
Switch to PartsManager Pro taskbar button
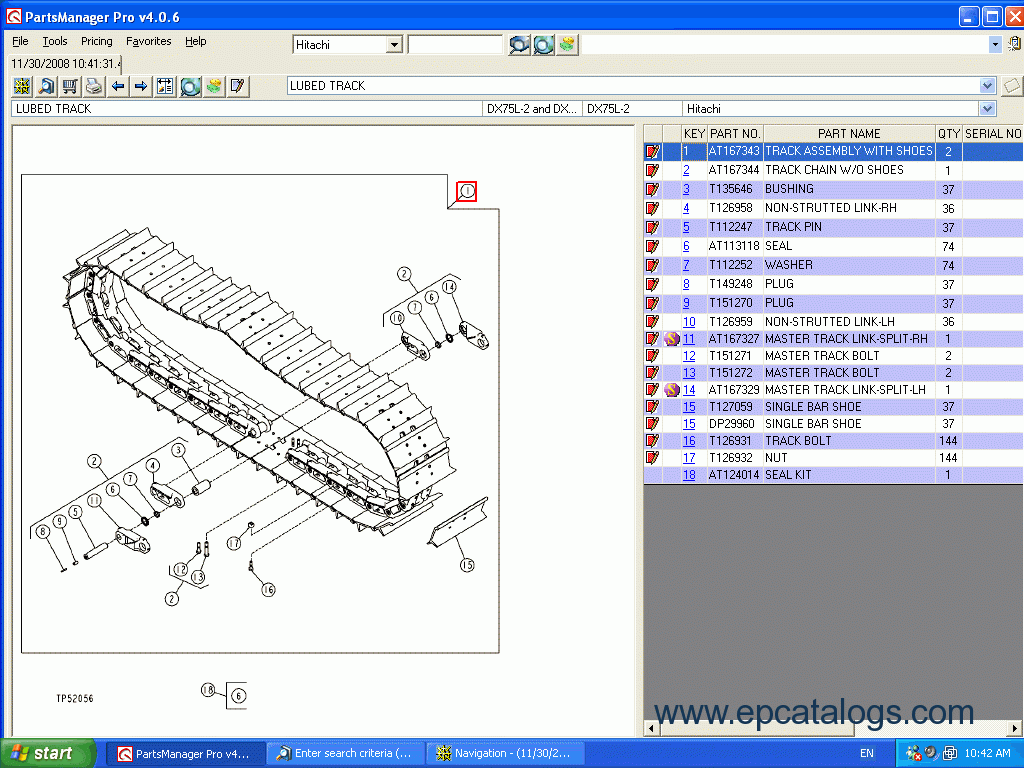point(185,754)
